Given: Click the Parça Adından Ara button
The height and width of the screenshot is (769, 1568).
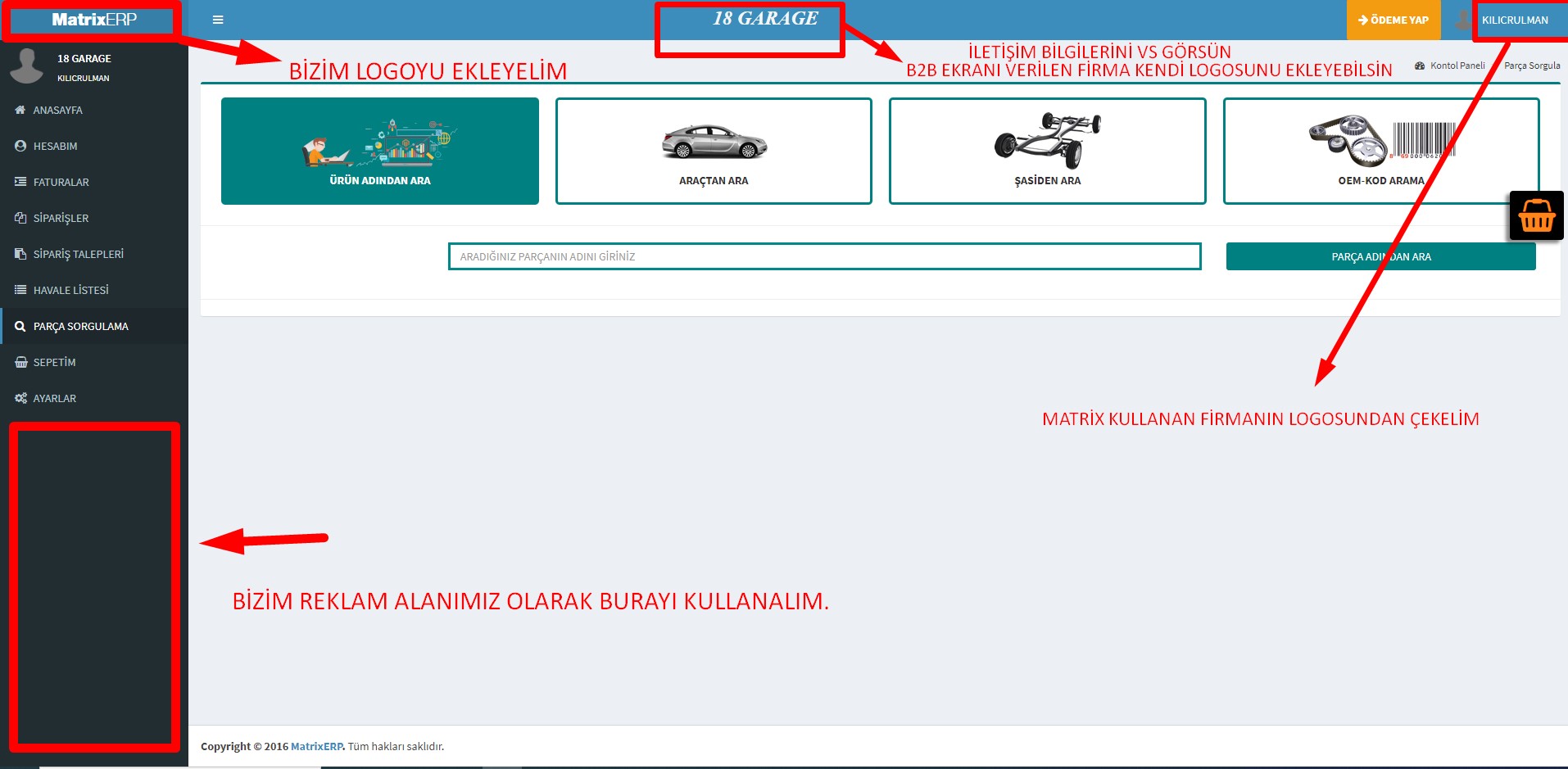Looking at the screenshot, I should click(1380, 256).
